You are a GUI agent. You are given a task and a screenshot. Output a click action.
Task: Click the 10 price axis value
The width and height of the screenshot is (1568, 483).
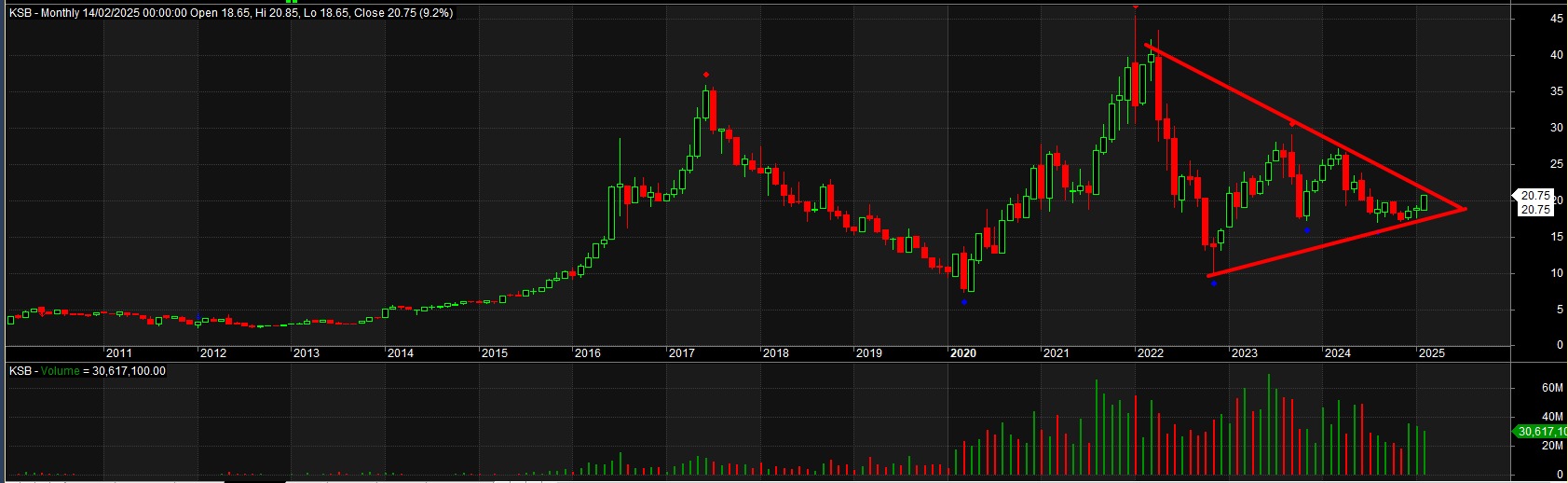click(1557, 273)
